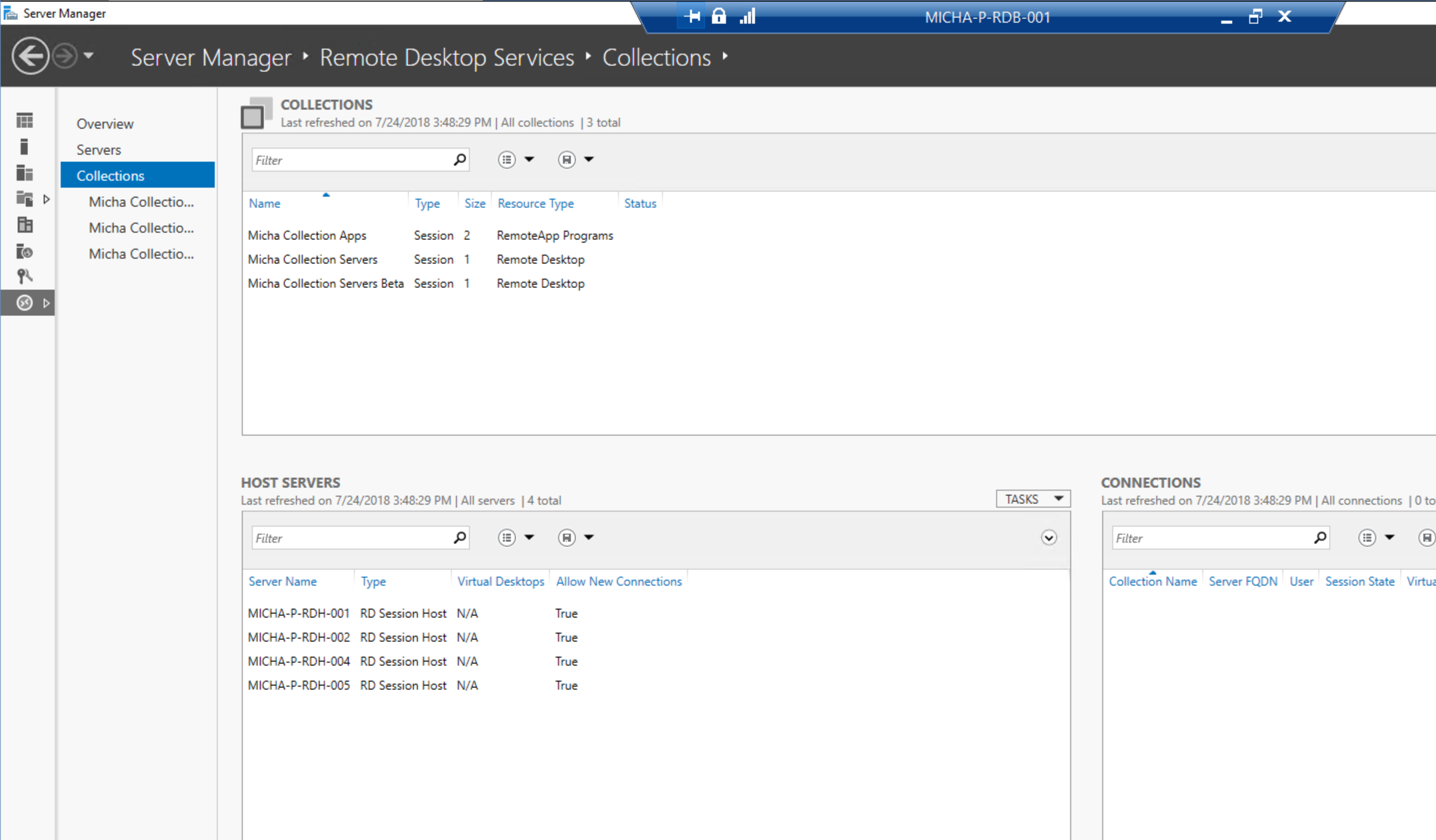The height and width of the screenshot is (840, 1436).
Task: Open navigation history dropdown arrow
Action: (89, 56)
